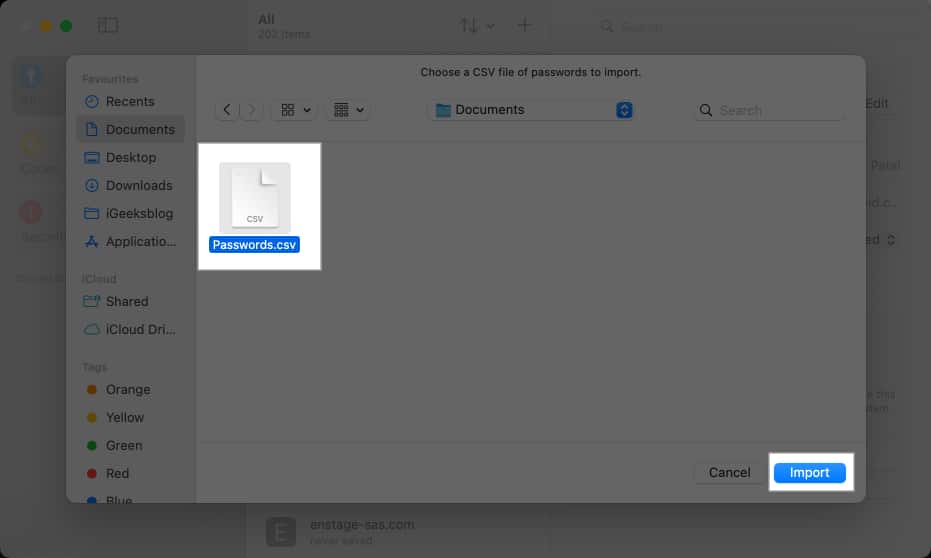The image size is (931, 558).
Task: Click the green zoom button of Passwords window
Action: (x=66, y=26)
